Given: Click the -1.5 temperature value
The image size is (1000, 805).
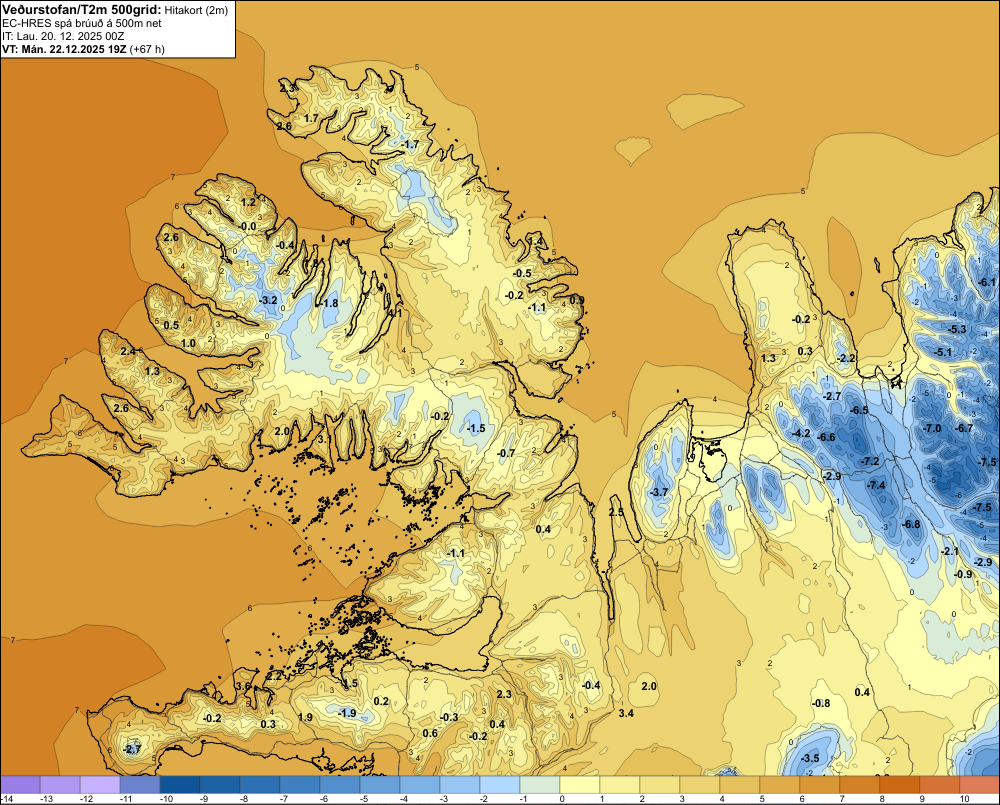Looking at the screenshot, I should (x=476, y=428).
